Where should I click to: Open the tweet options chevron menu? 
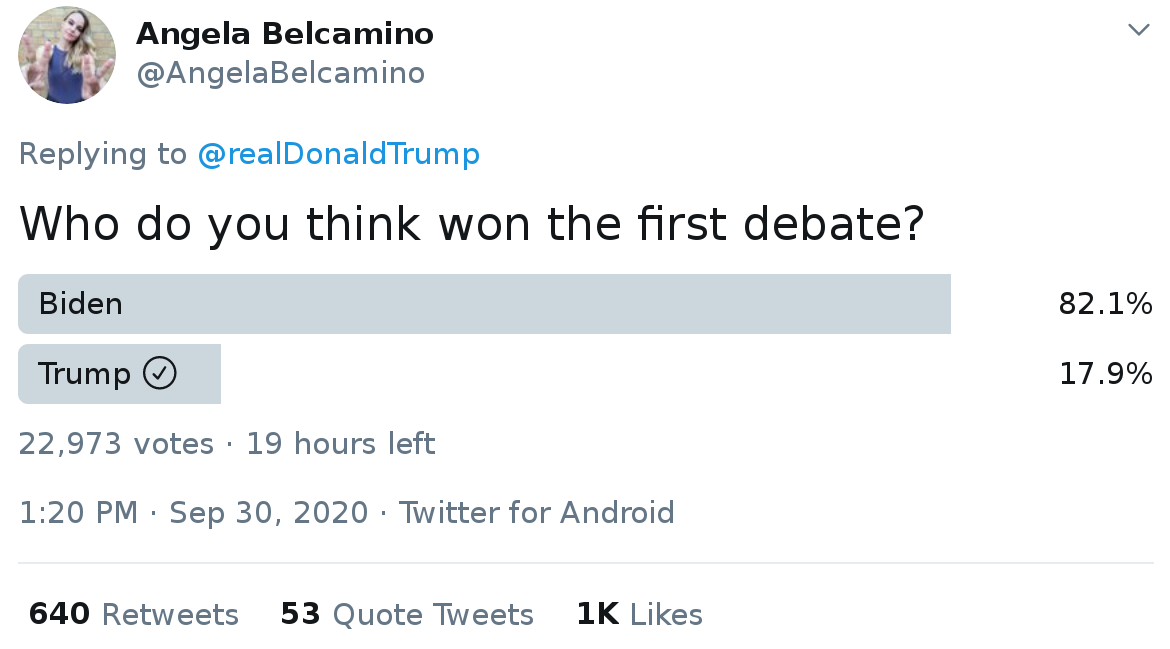[1138, 30]
